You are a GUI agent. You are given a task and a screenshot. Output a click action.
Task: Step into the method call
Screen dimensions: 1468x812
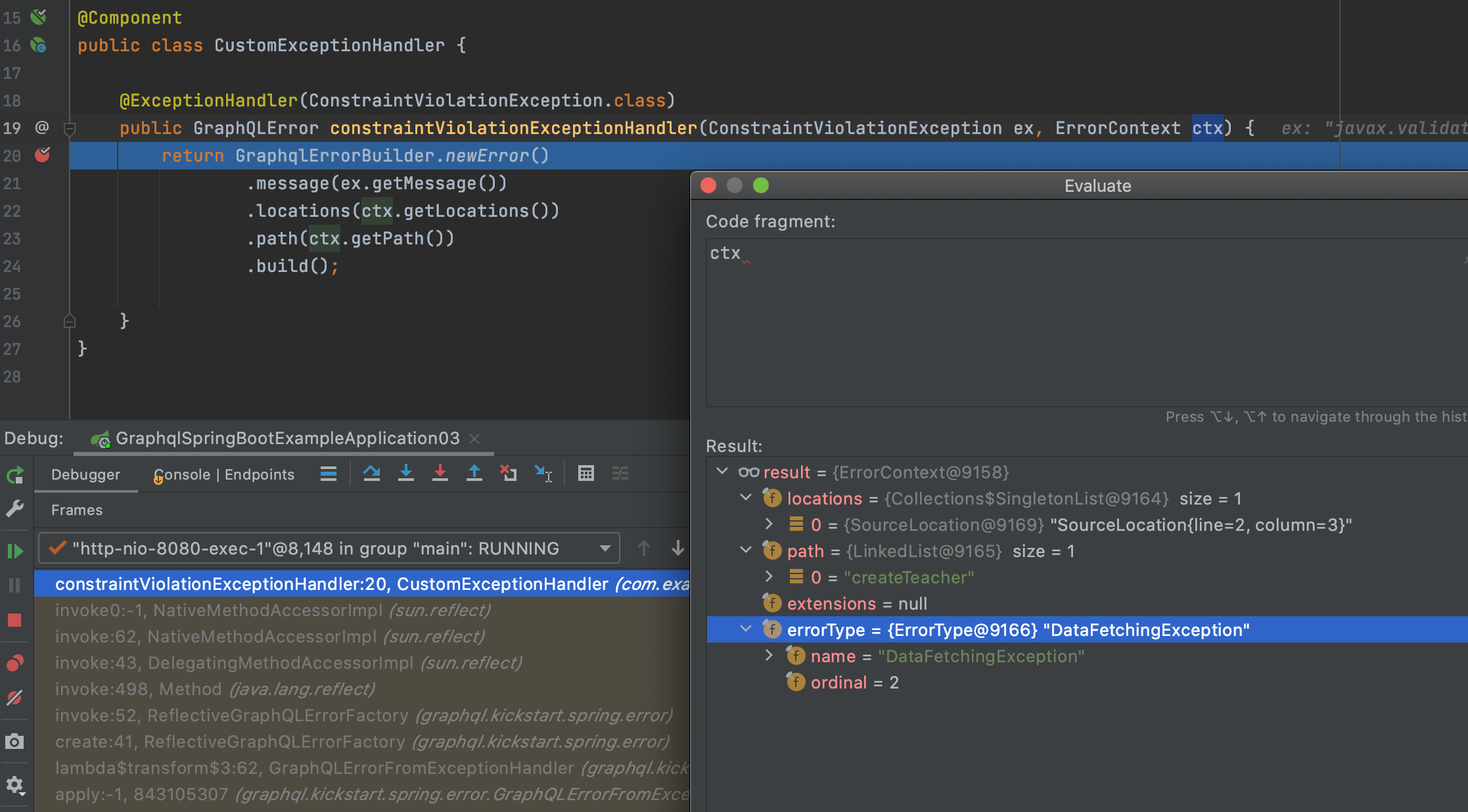pyautogui.click(x=405, y=473)
